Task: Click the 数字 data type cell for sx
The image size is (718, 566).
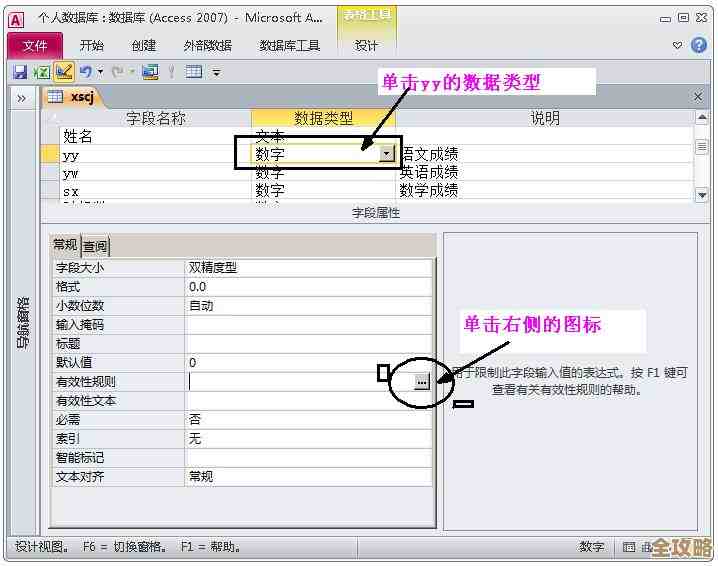Action: pyautogui.click(x=323, y=190)
